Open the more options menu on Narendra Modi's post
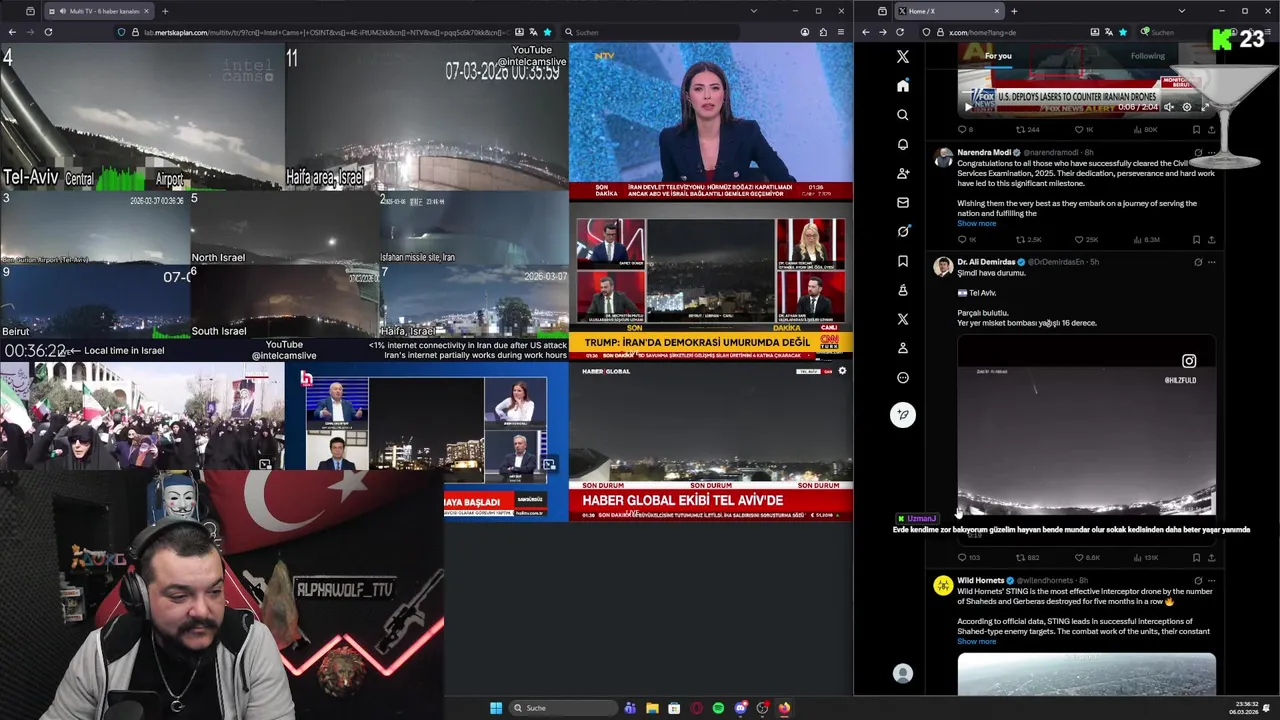This screenshot has height=720, width=1280. (x=1212, y=153)
